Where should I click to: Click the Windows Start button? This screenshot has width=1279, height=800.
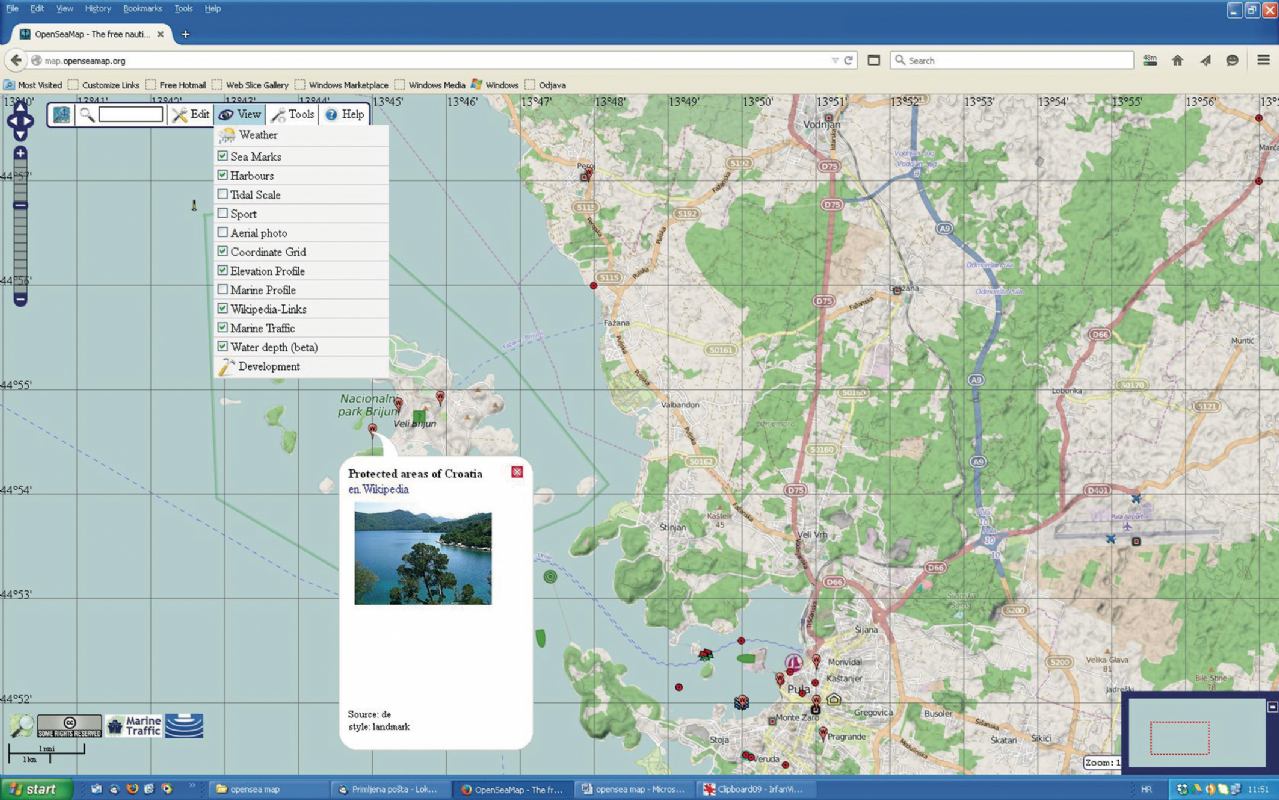(36, 789)
